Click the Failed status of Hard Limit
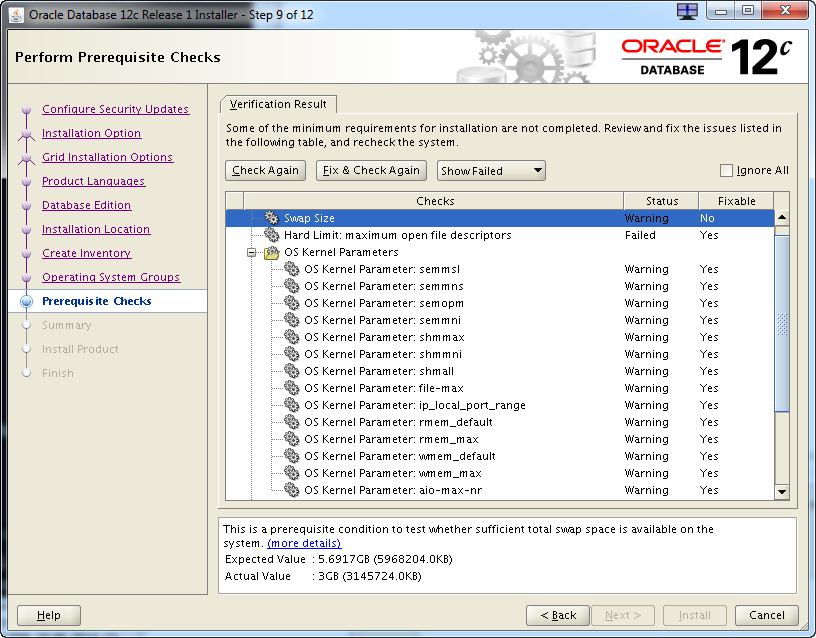The image size is (816, 638). click(x=640, y=235)
